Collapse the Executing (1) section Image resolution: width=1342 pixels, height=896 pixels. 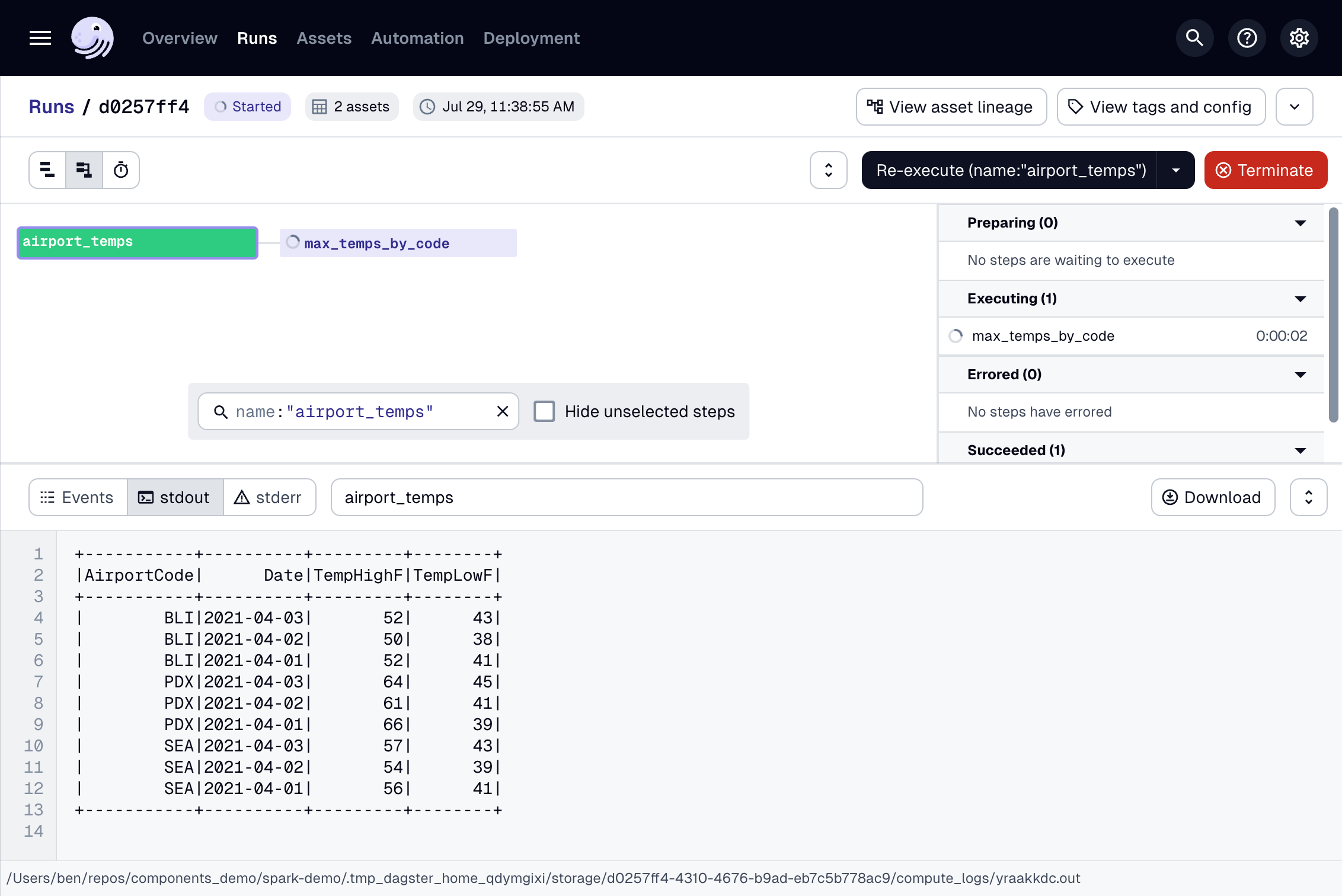pos(1300,299)
